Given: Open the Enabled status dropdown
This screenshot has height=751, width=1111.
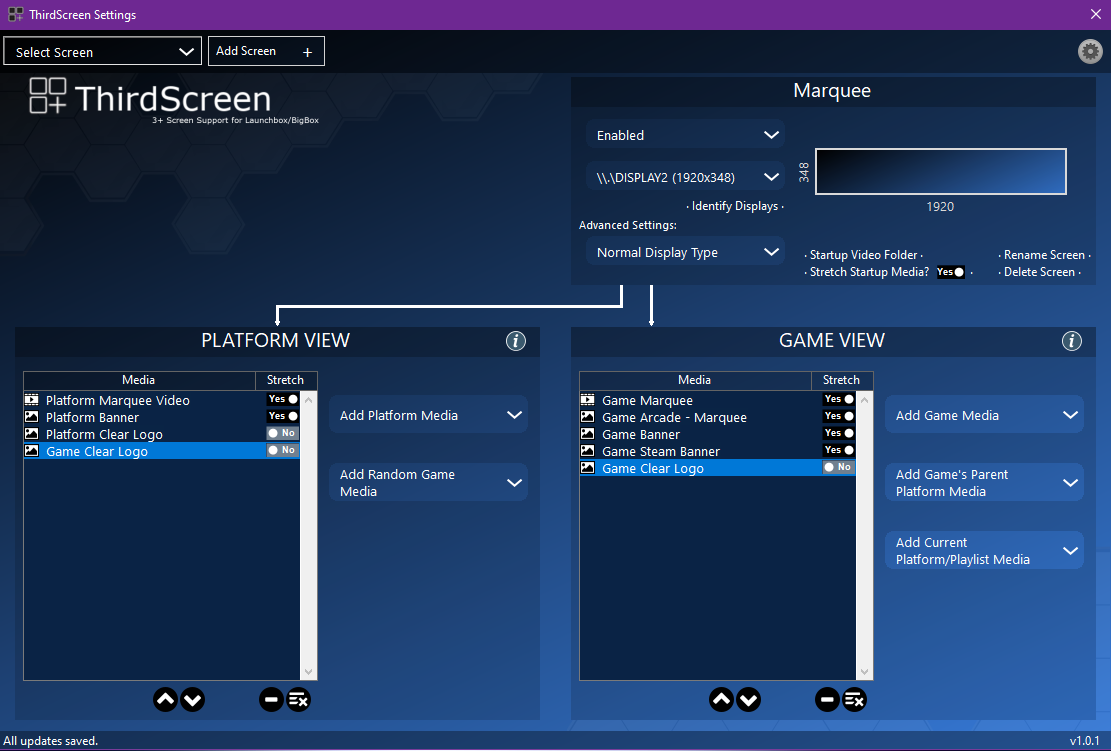Looking at the screenshot, I should click(x=685, y=135).
